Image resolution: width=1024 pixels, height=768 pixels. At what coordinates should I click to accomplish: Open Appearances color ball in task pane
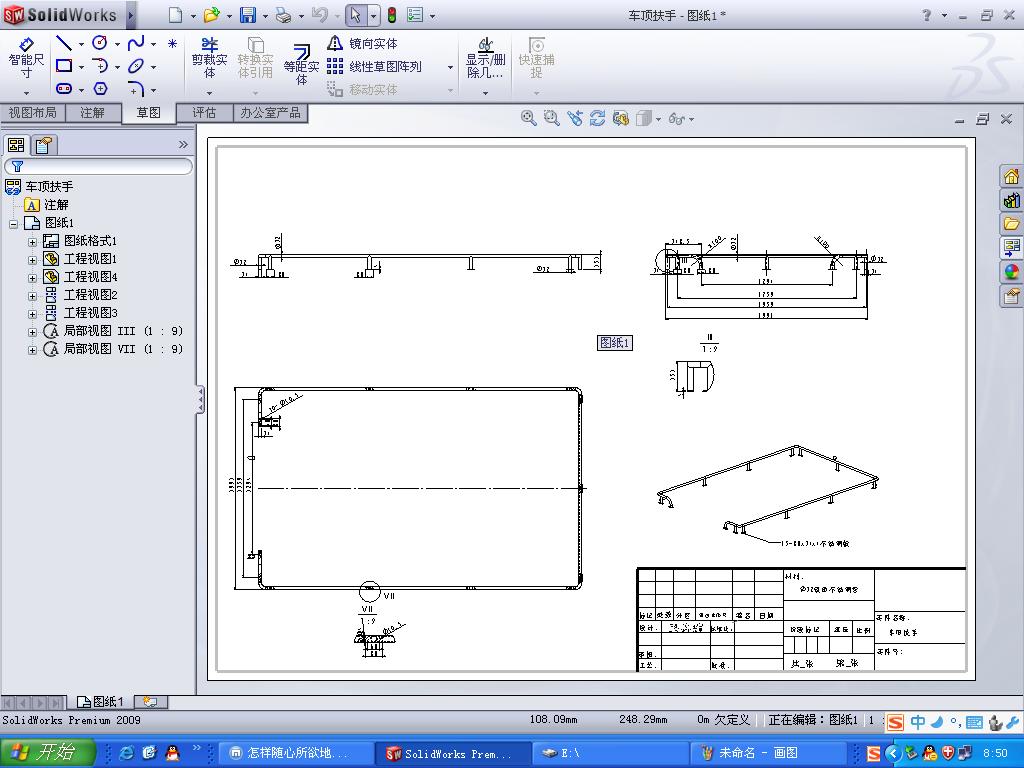tap(1011, 272)
